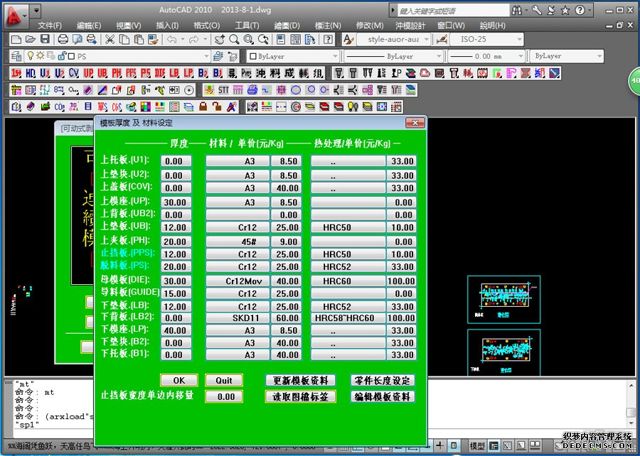Image resolution: width=640 pixels, height=456 pixels.
Task: Click the layer color swatch square
Action: pyautogui.click(x=71, y=56)
